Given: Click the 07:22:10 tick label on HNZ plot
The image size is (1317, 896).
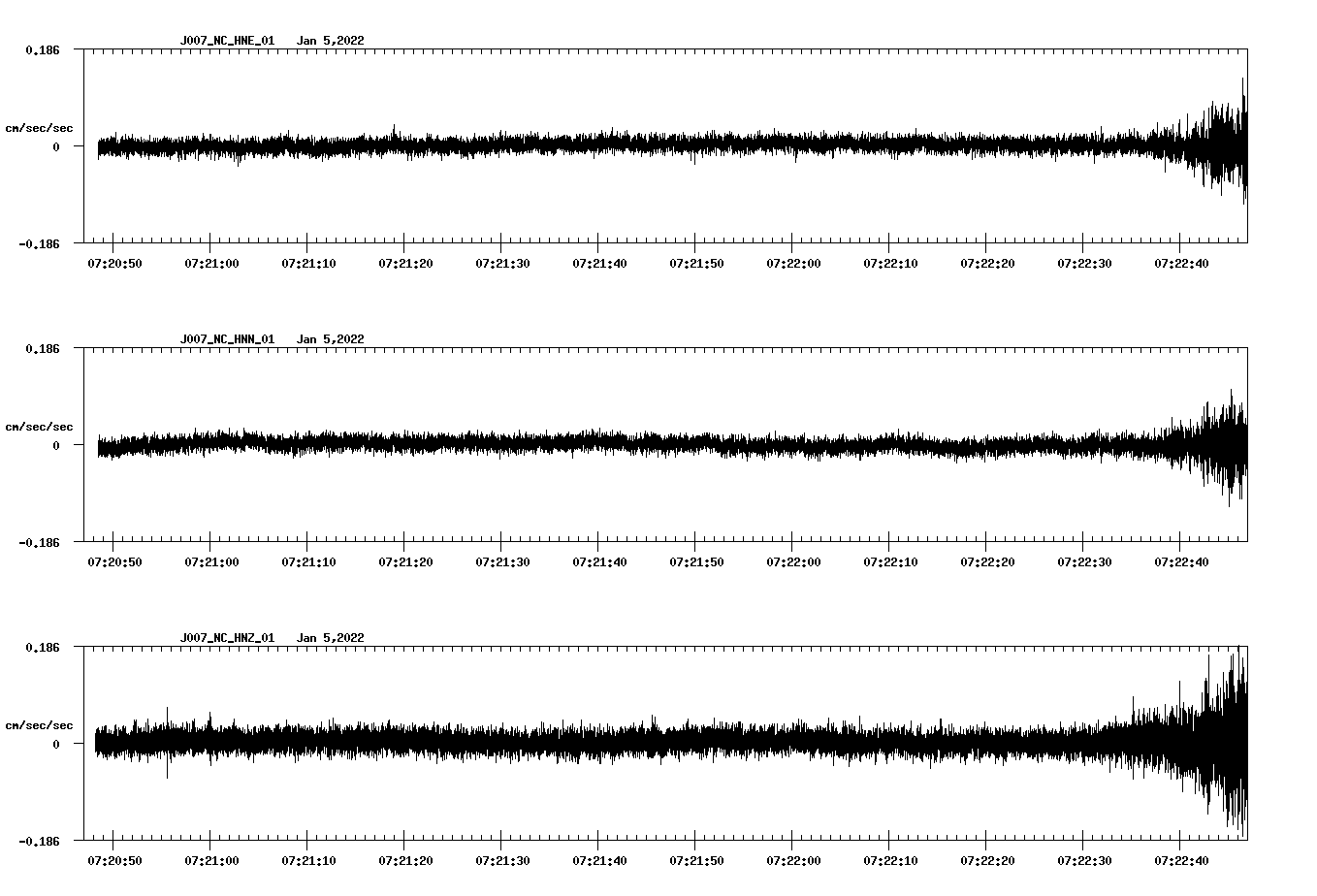Looking at the screenshot, I should click(x=890, y=860).
